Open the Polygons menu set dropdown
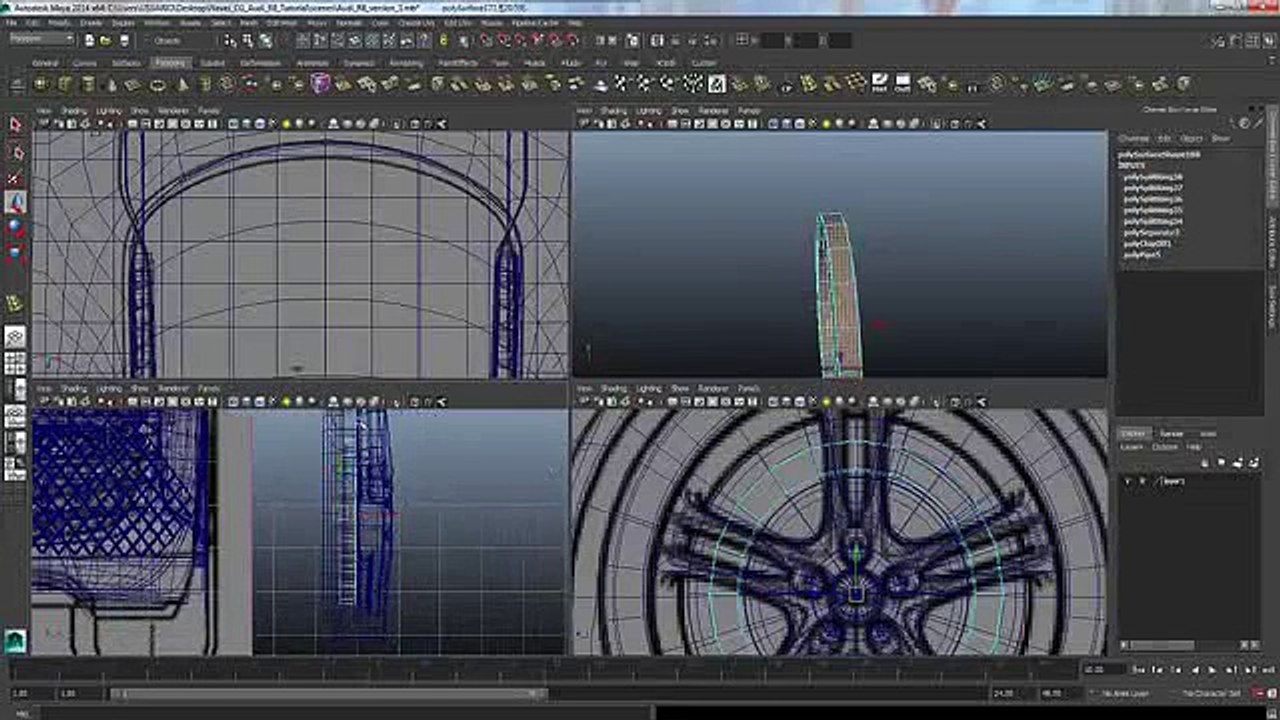 [x=42, y=40]
